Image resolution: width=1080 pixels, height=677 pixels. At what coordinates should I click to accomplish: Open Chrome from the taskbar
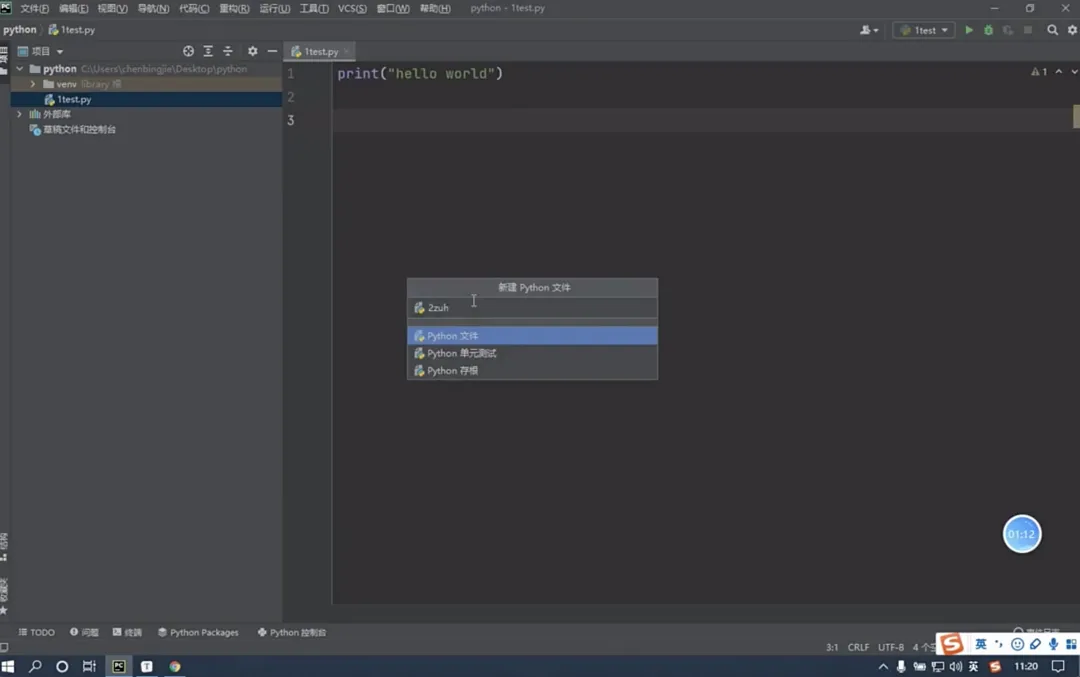tap(175, 667)
